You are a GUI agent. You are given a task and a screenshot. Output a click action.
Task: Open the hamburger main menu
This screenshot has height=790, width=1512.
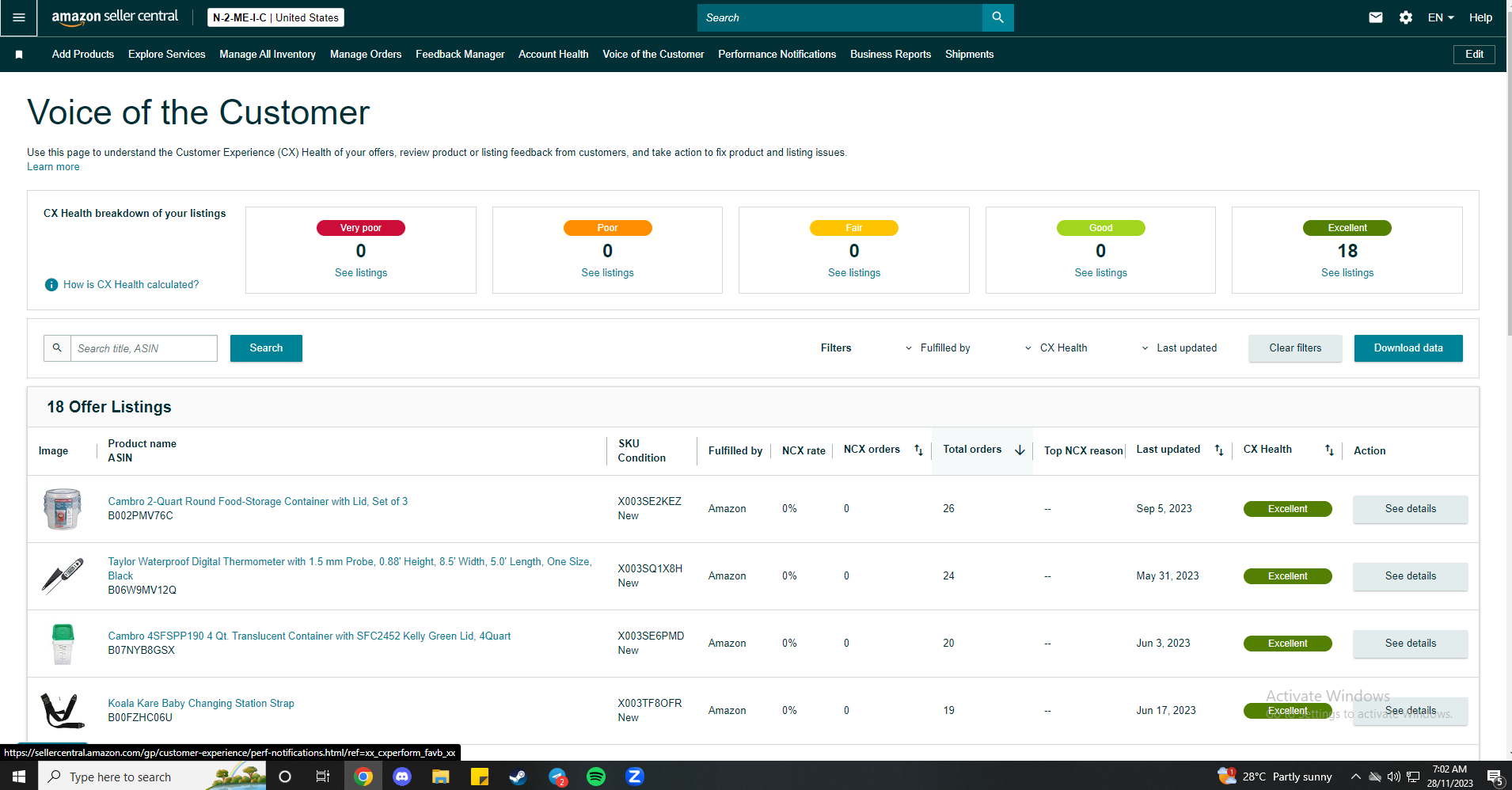point(19,17)
